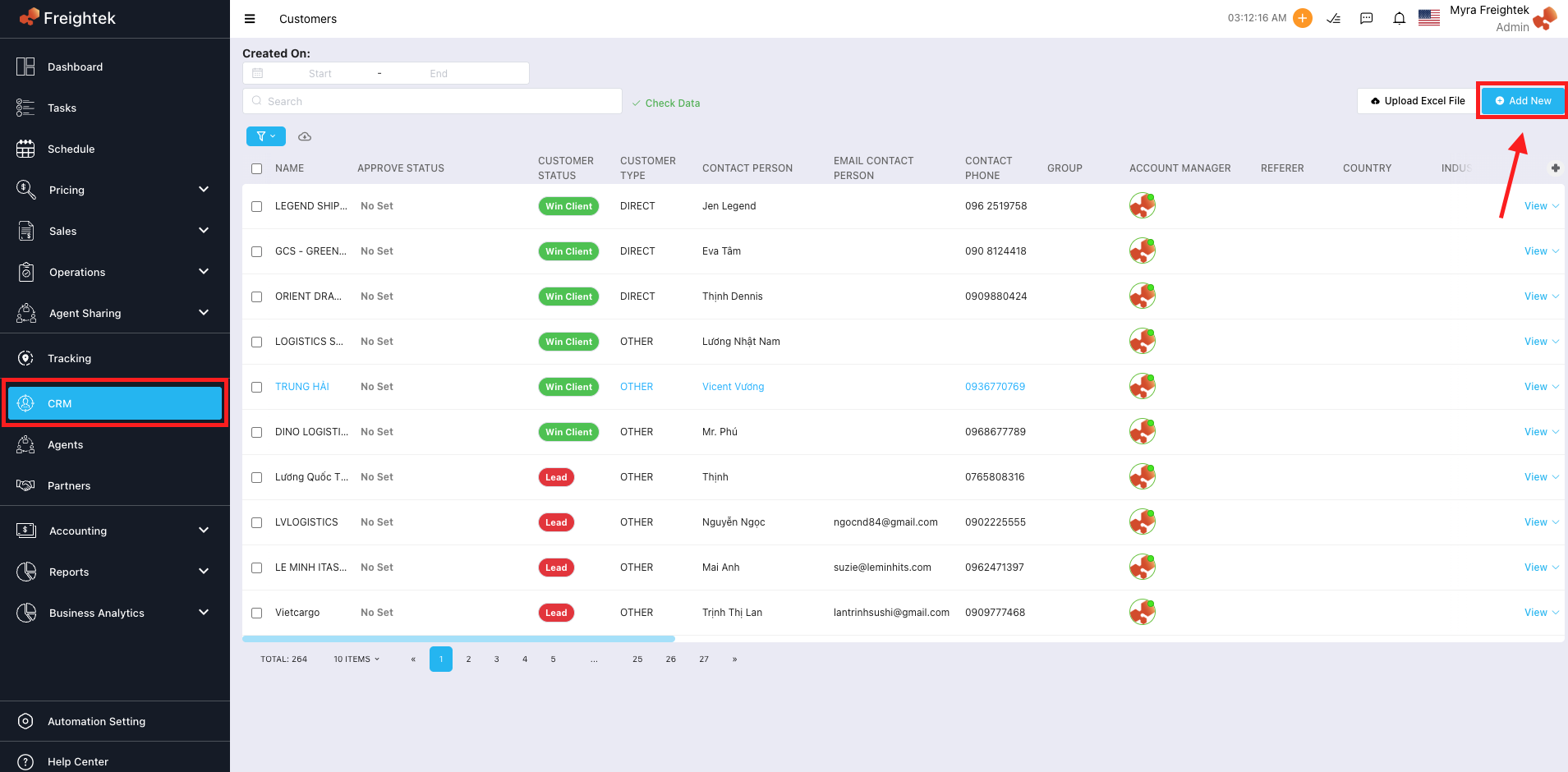Open the TRUNG HẢI customer name
Viewport: 1568px width, 772px height.
302,387
